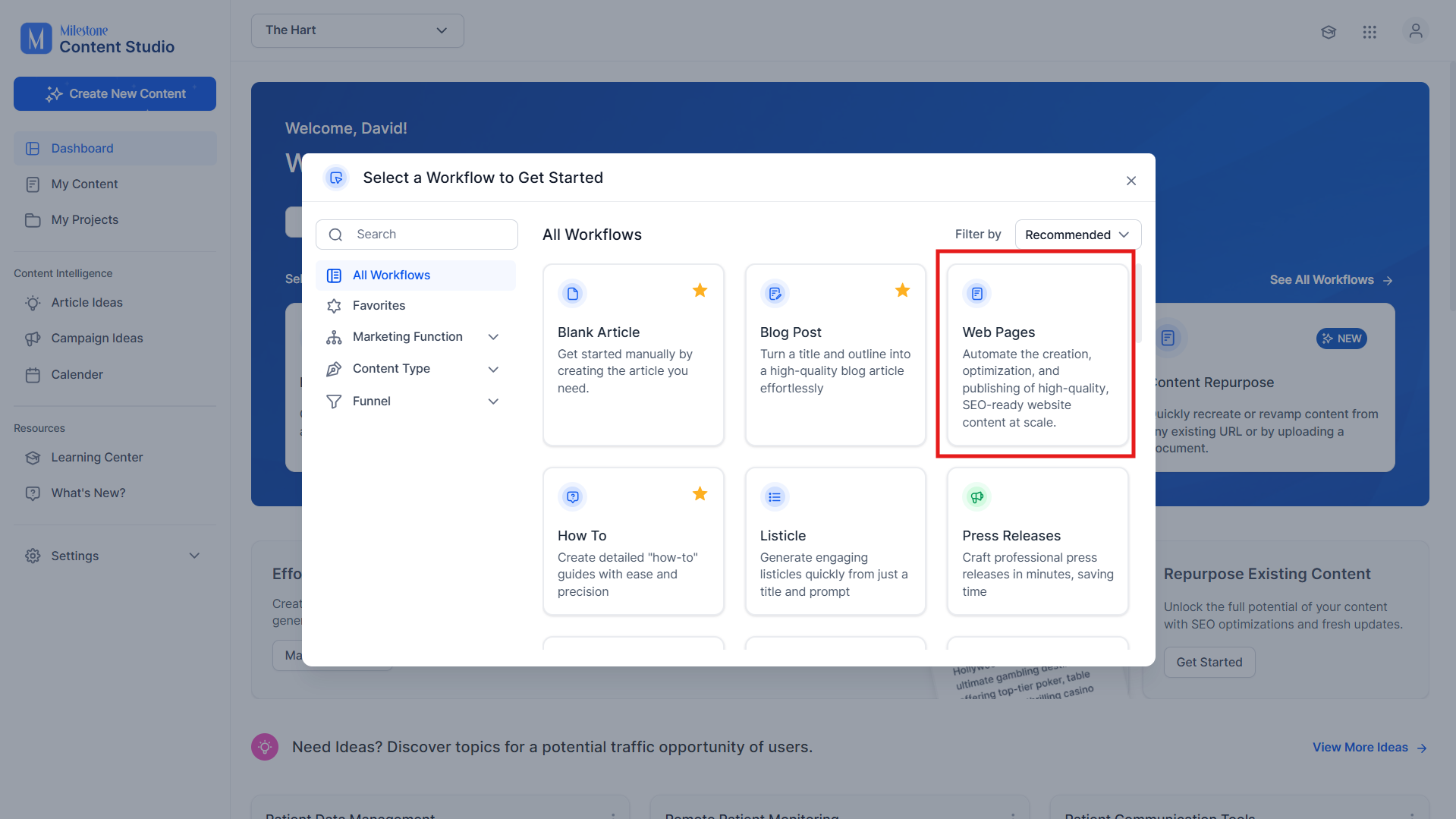Click the Campaign Ideas megaphone icon

33,339
